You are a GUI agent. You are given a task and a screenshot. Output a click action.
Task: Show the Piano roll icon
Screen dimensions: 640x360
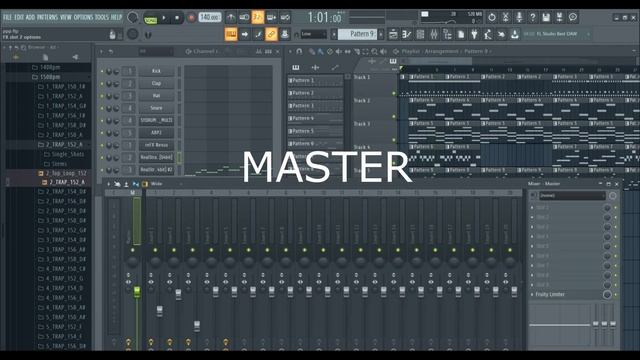pyautogui.click(x=407, y=35)
